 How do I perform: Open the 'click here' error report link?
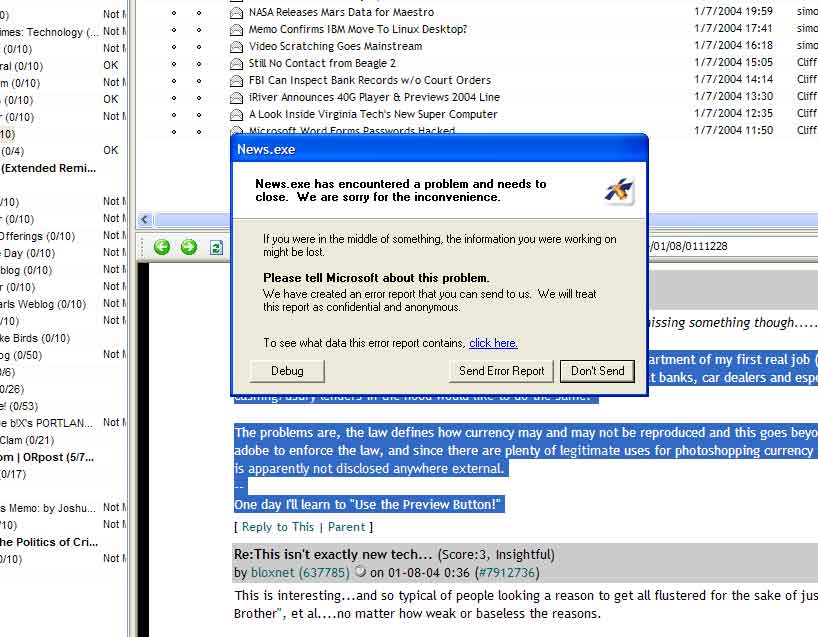coord(493,343)
